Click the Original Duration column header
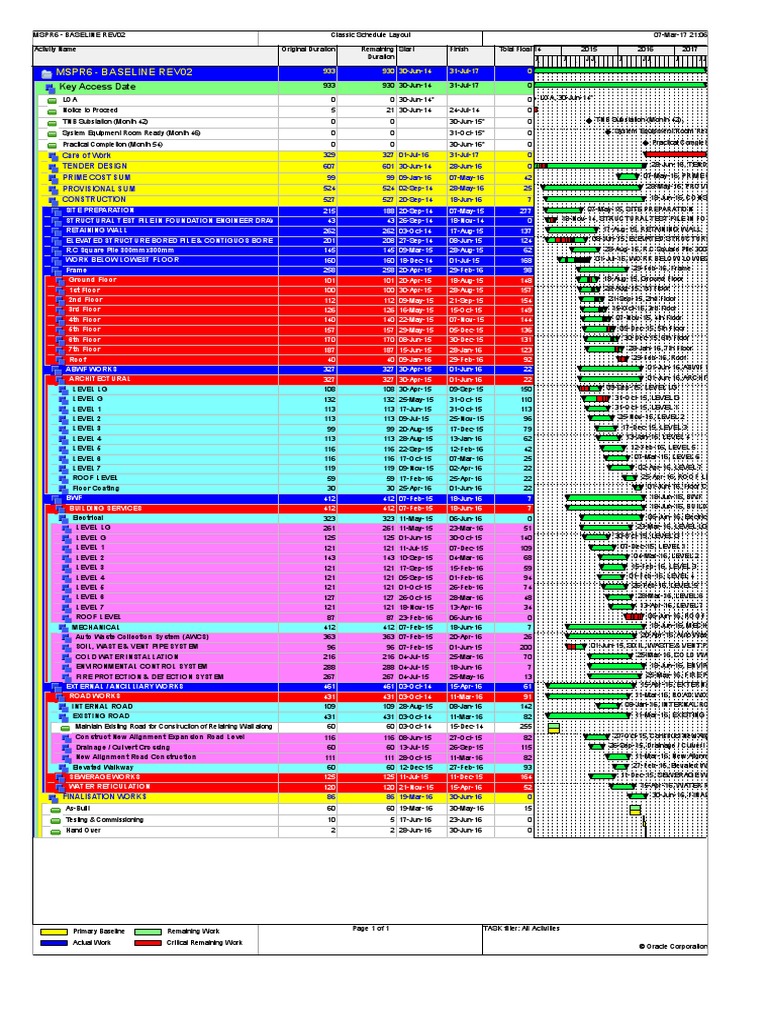 point(308,56)
